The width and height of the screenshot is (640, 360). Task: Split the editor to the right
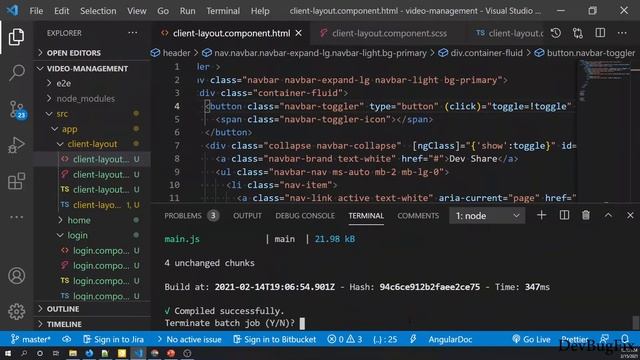click(600, 33)
